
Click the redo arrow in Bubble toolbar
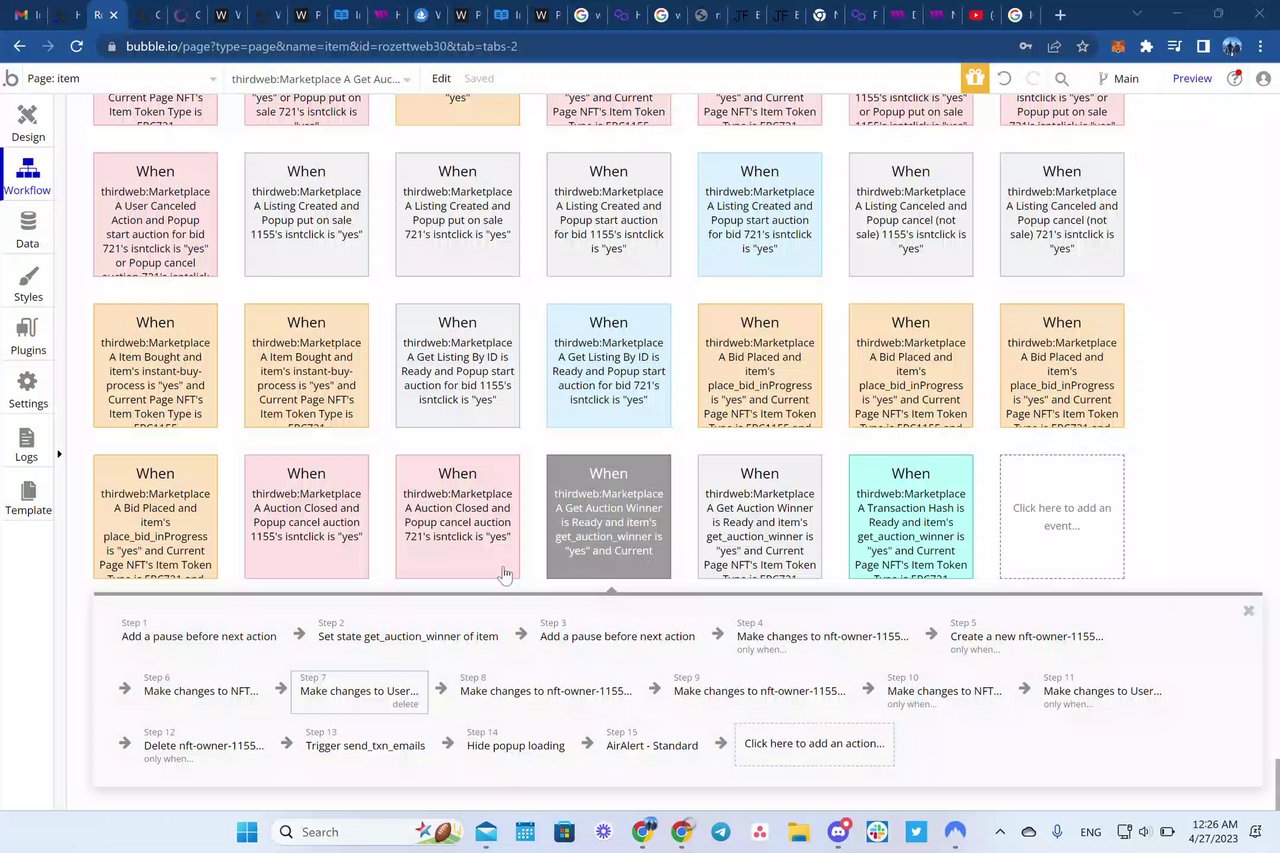(1033, 79)
